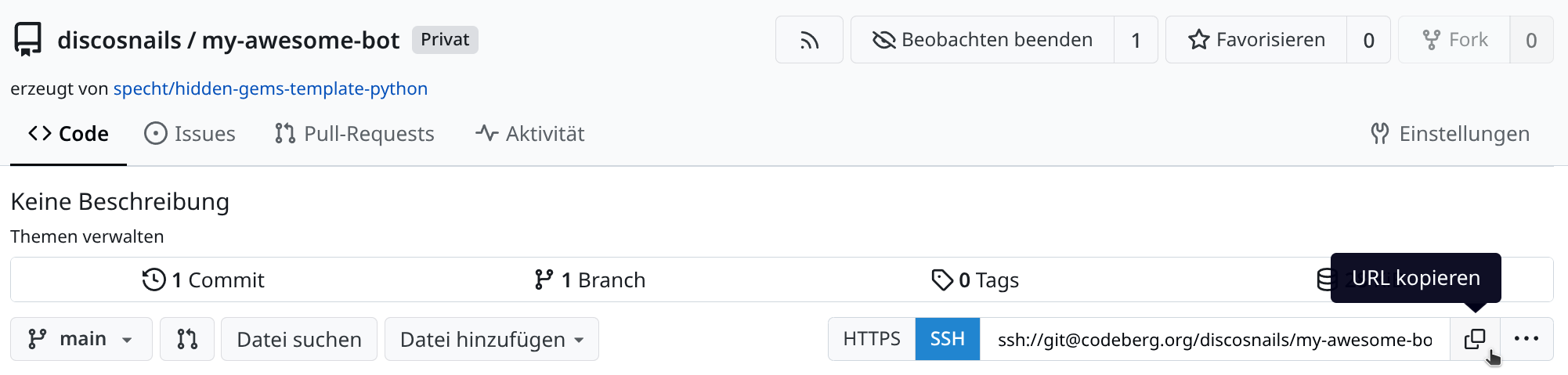The width and height of the screenshot is (1568, 375).
Task: Open the 0 Tags list
Action: [x=975, y=279]
